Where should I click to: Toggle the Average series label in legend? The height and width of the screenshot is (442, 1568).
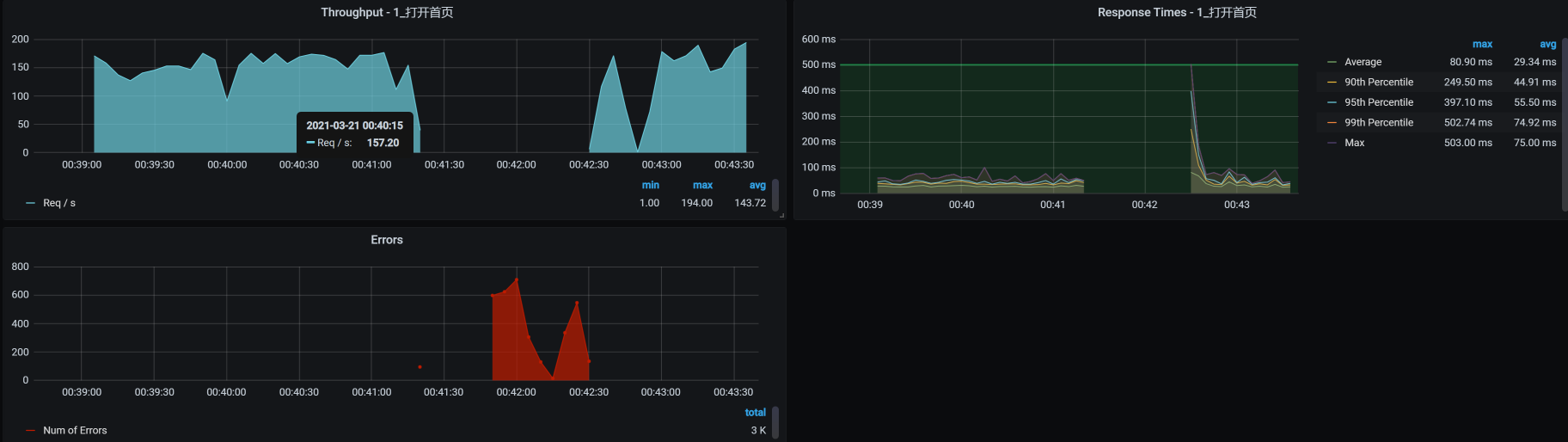click(x=1363, y=62)
